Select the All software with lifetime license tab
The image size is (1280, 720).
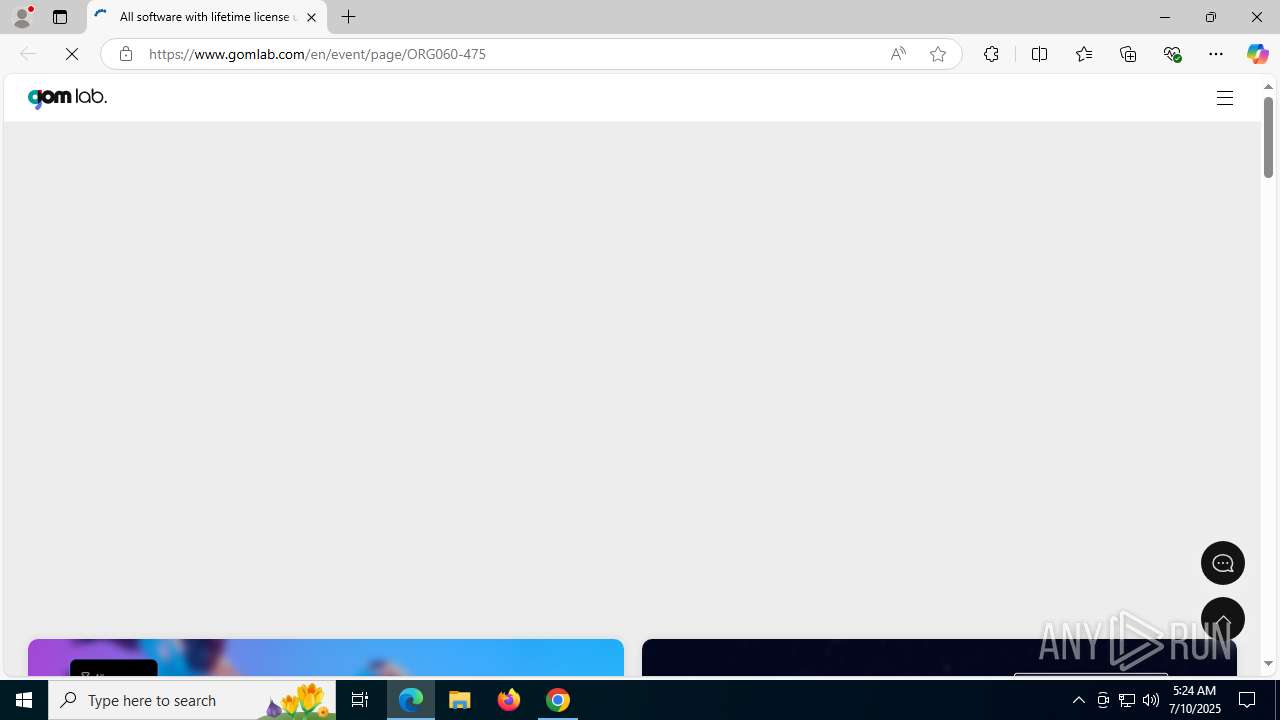click(x=207, y=17)
